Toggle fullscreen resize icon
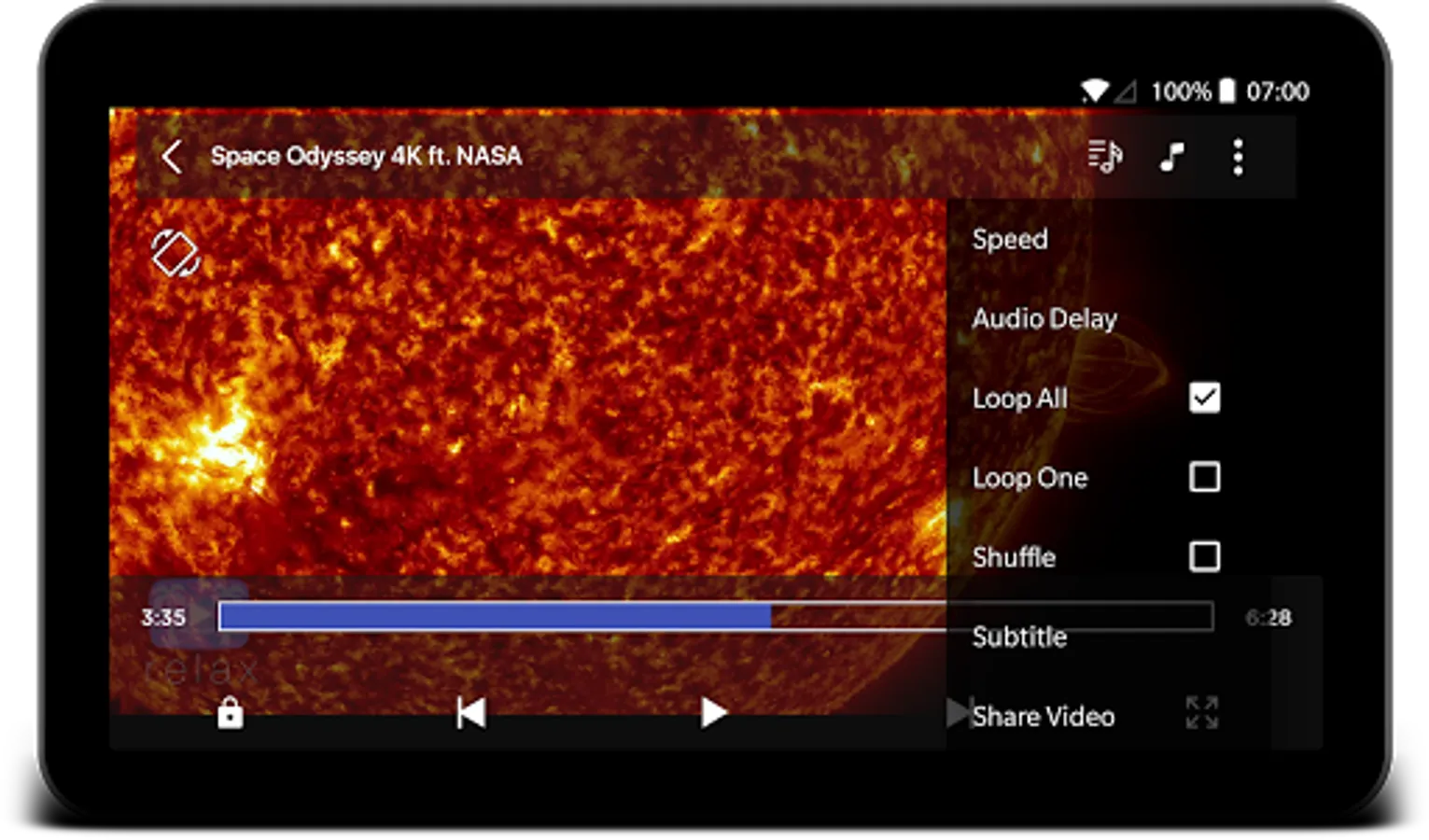This screenshot has height=840, width=1429. (1202, 712)
